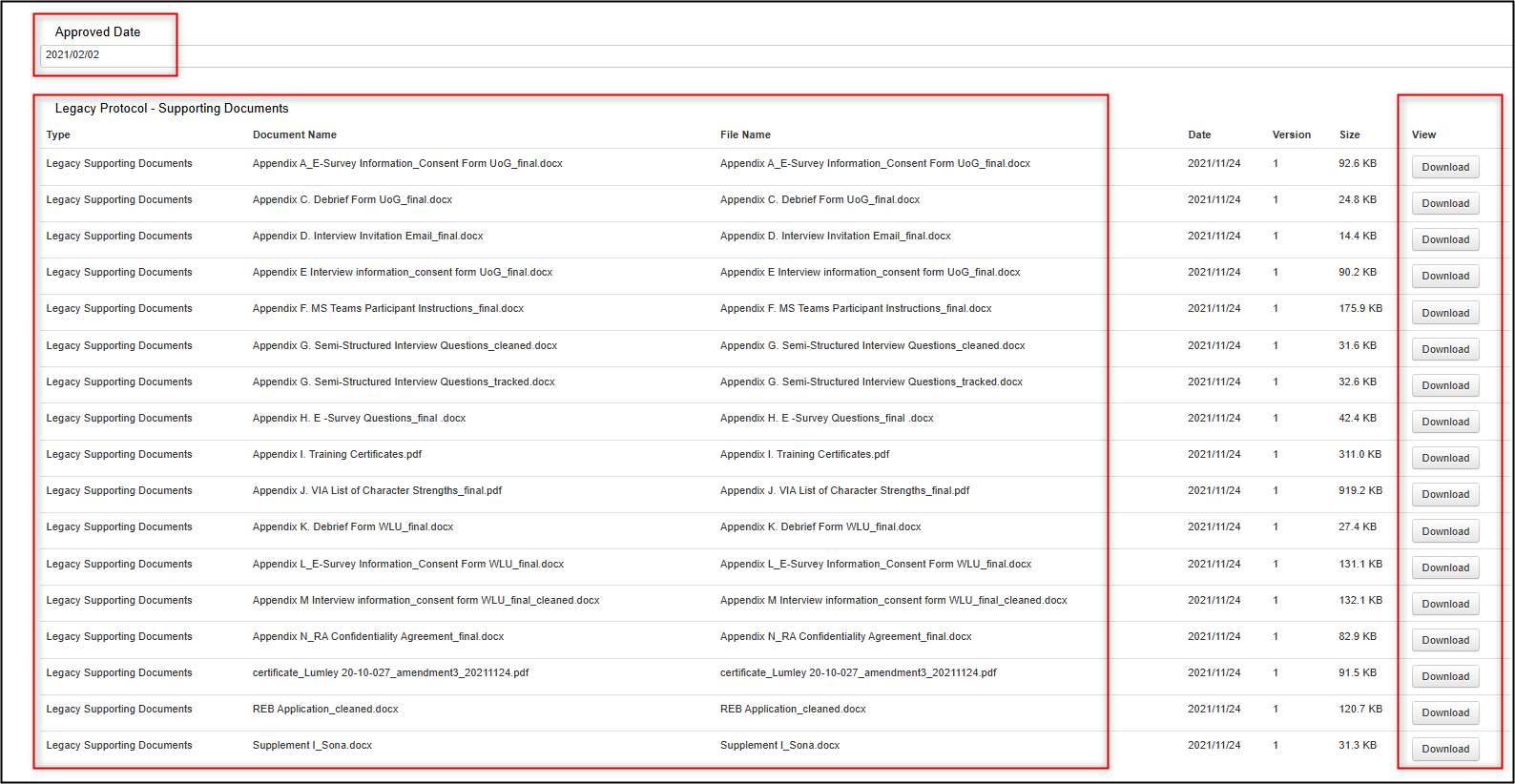Viewport: 1515px width, 784px height.
Task: Select document name Appendix A_E-Survey Consent Form UoG
Action: point(407,163)
